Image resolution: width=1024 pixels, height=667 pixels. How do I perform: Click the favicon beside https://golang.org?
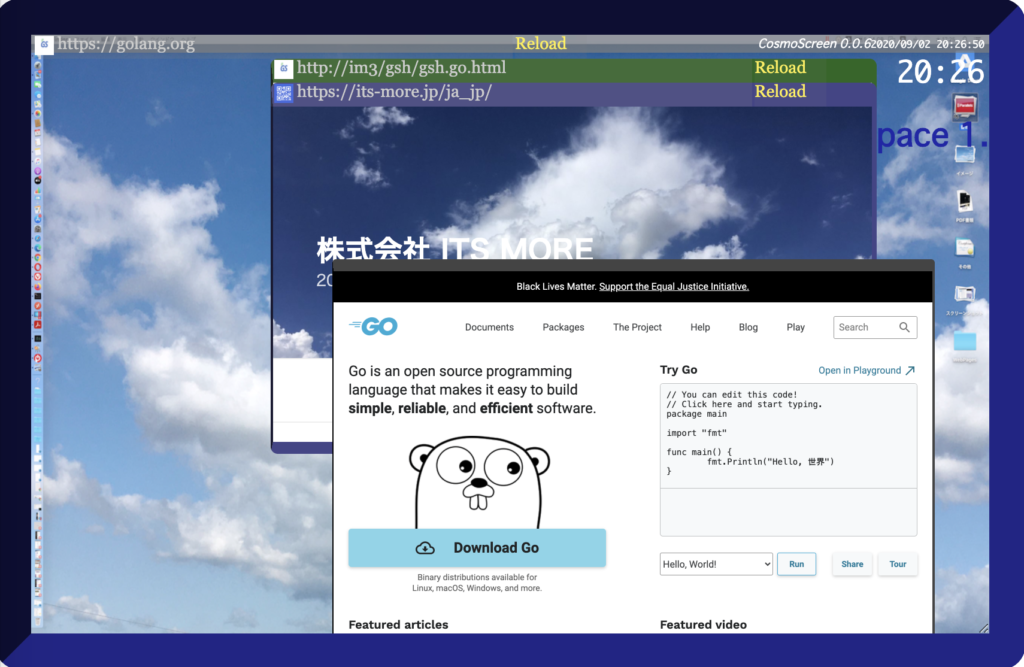[44, 45]
